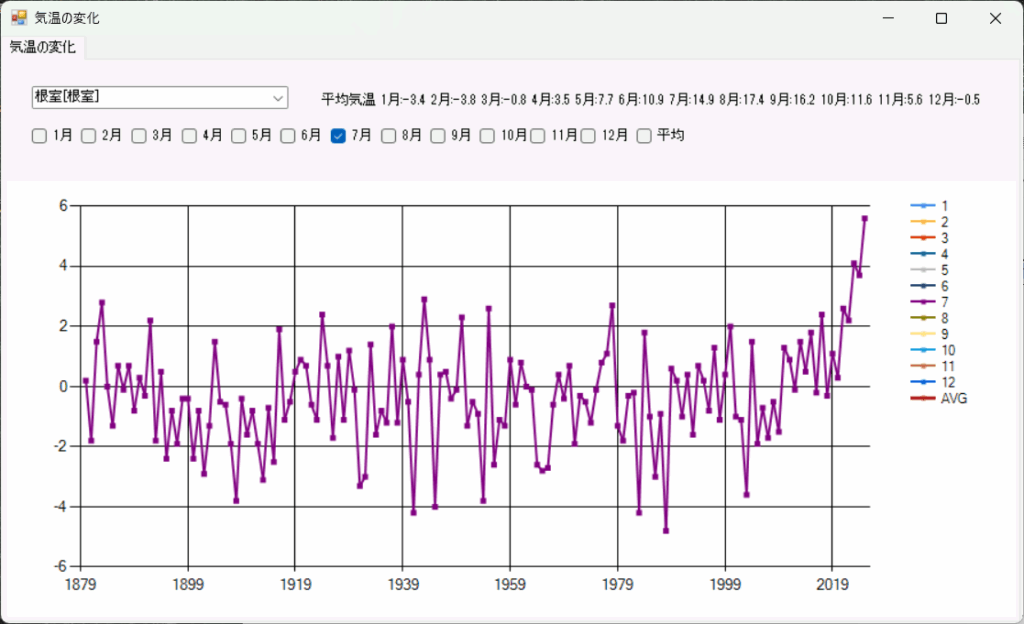Screen dimensions: 1024x624
Task: Click the app icon in title bar
Action: 19,18
